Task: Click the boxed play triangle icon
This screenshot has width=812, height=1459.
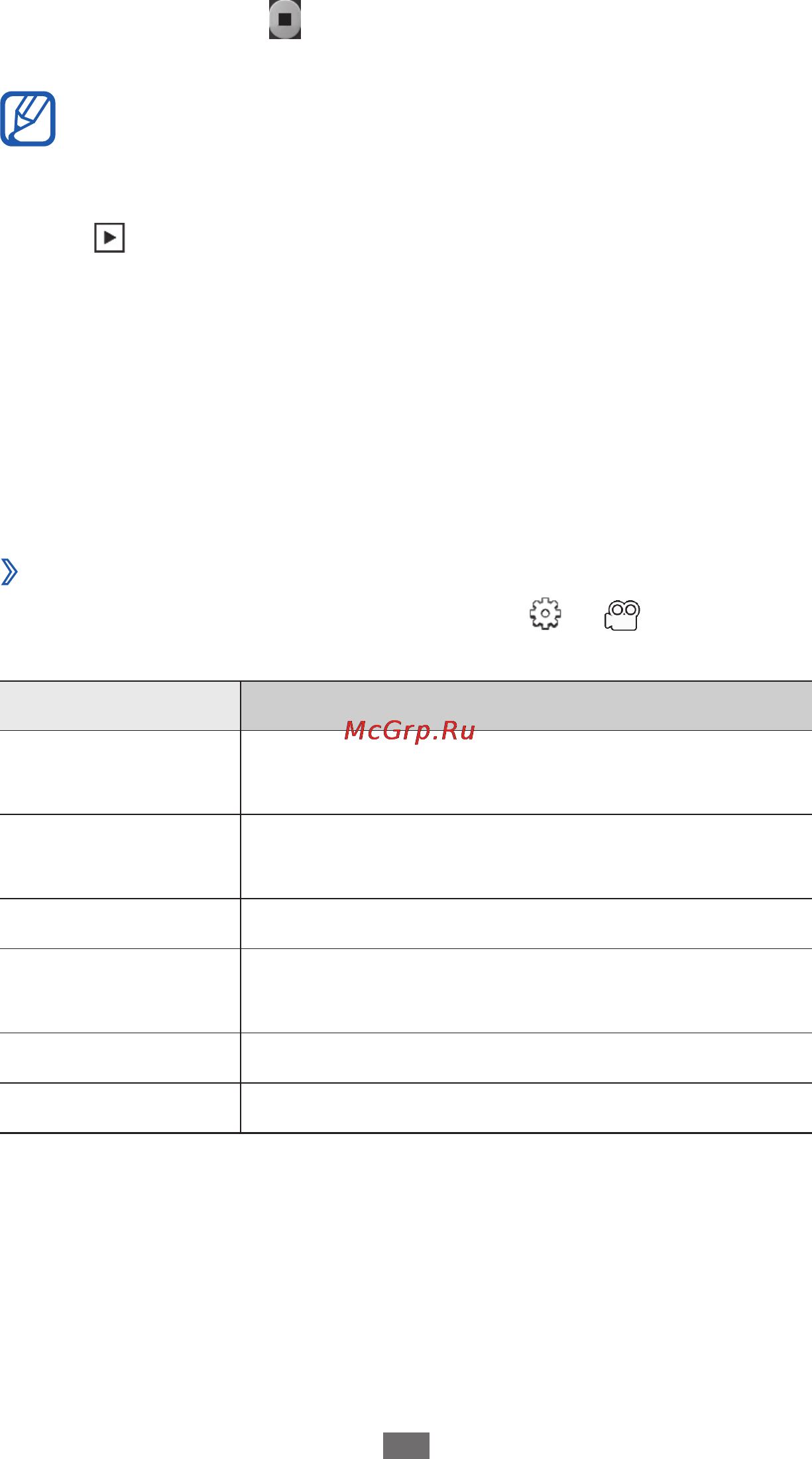Action: point(109,237)
